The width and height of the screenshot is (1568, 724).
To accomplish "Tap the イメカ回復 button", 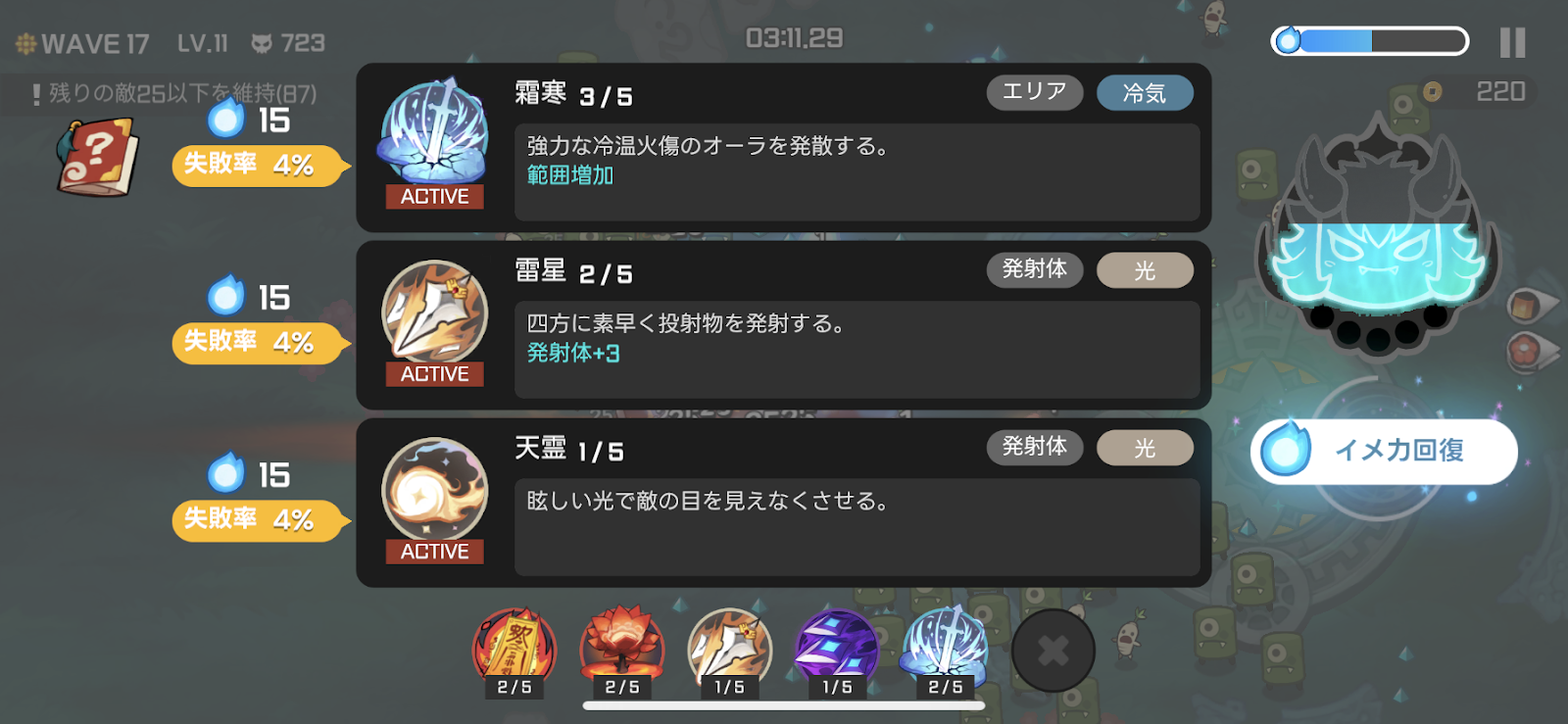I will pyautogui.click(x=1384, y=451).
